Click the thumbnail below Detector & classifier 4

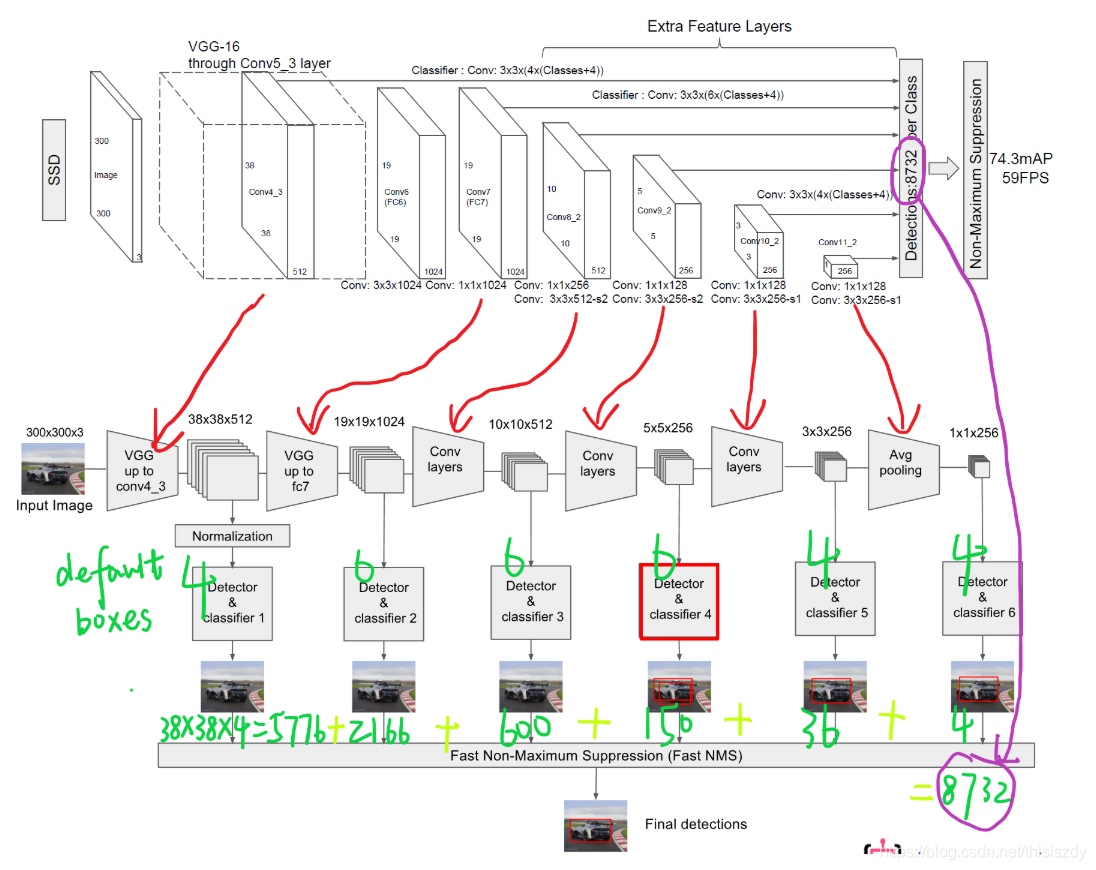coord(679,687)
